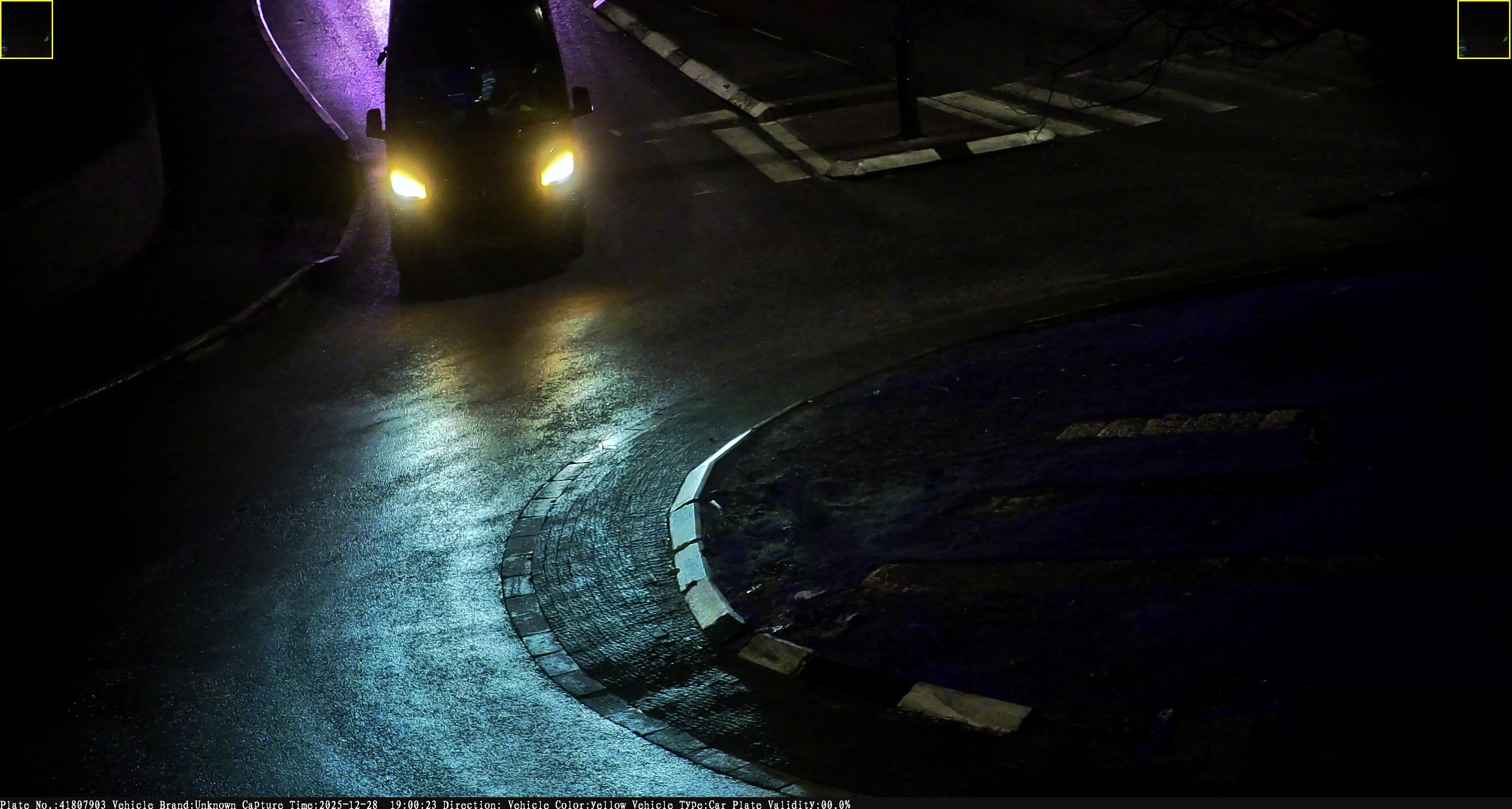The image size is (1512, 809).
Task: Click the van's side mirror on the right
Action: pos(582,101)
